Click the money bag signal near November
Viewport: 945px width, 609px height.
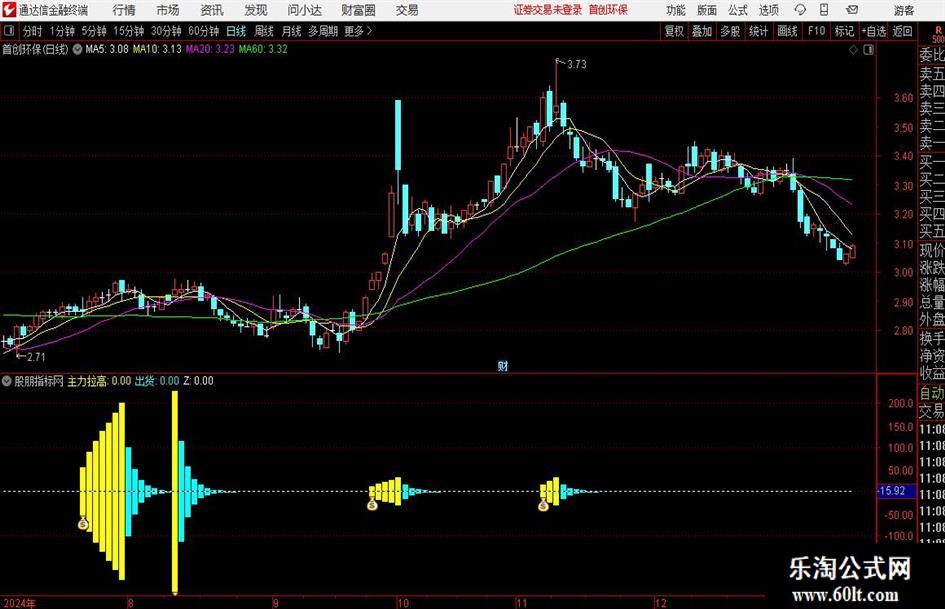pyautogui.click(x=543, y=505)
